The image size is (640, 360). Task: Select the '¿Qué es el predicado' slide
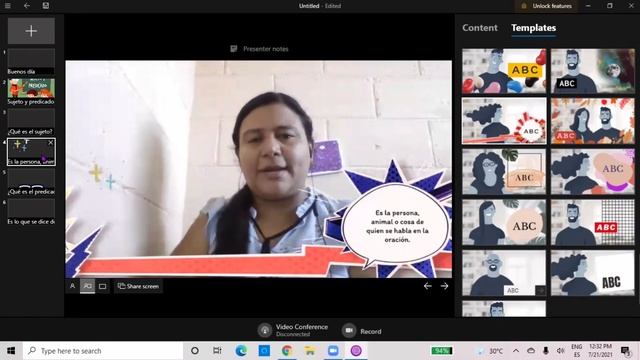pyautogui.click(x=31, y=182)
